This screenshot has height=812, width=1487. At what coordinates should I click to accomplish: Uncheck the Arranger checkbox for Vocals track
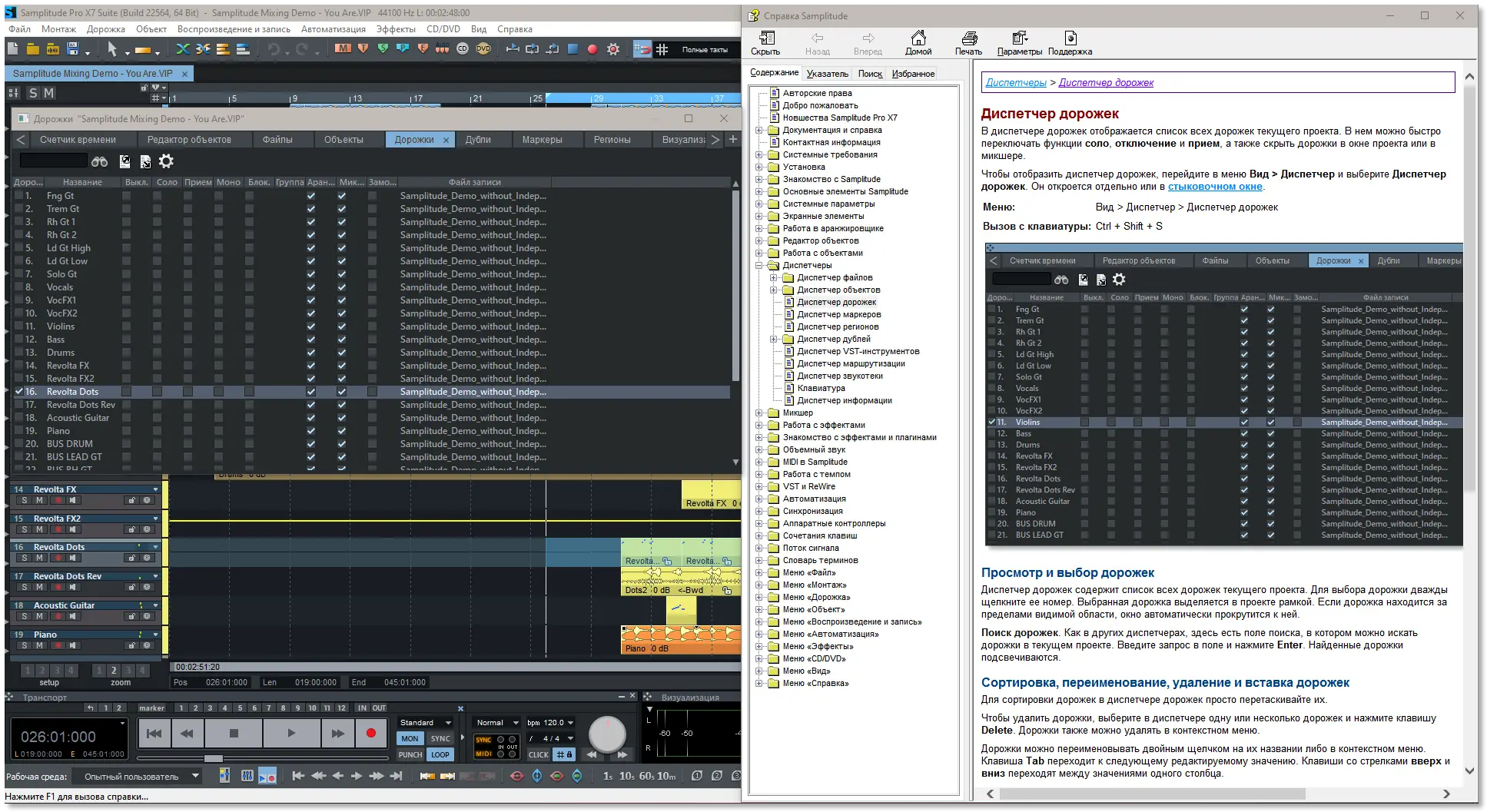pyautogui.click(x=311, y=287)
